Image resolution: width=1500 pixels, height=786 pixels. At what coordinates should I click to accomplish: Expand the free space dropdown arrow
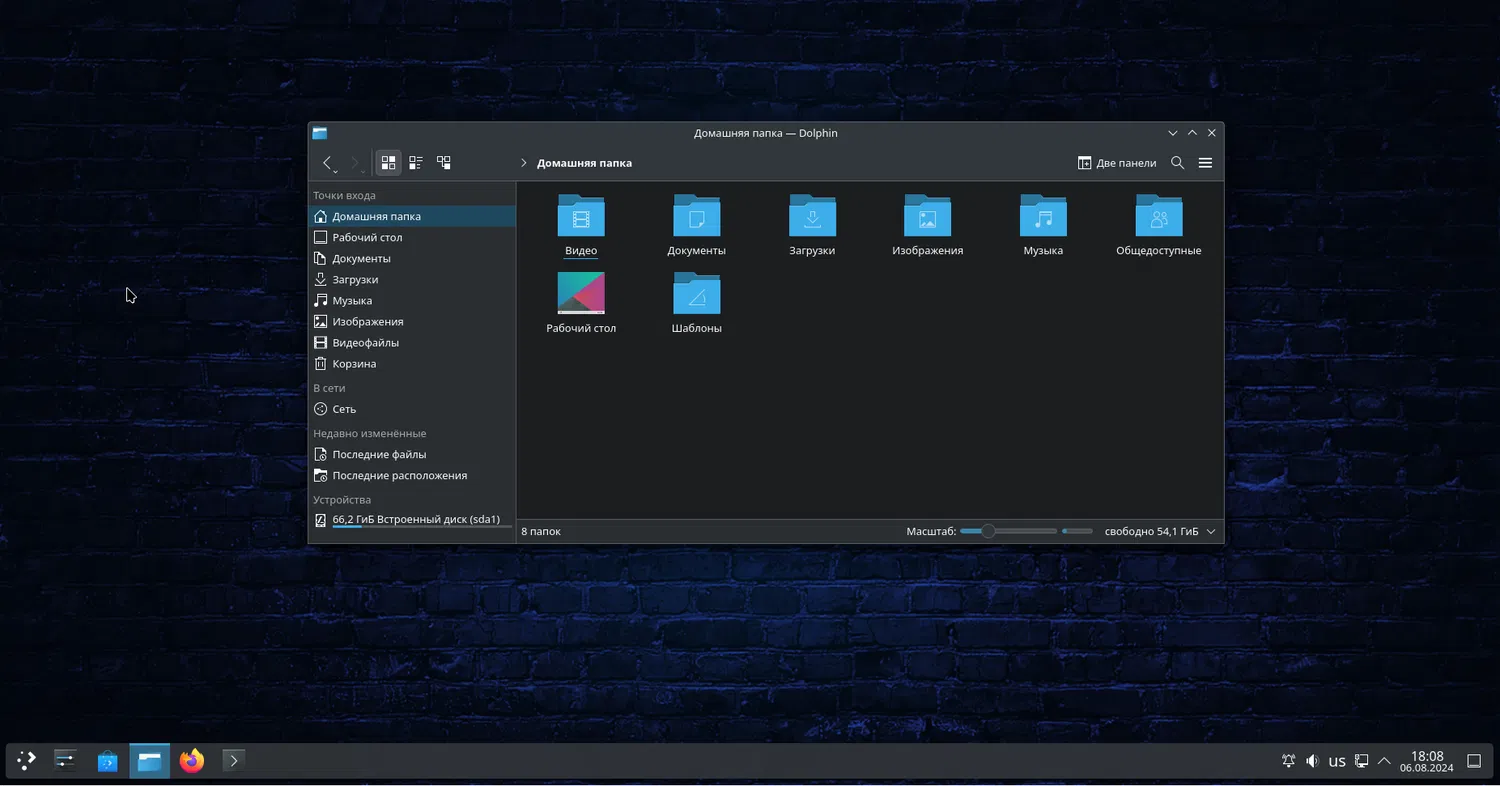point(1211,532)
